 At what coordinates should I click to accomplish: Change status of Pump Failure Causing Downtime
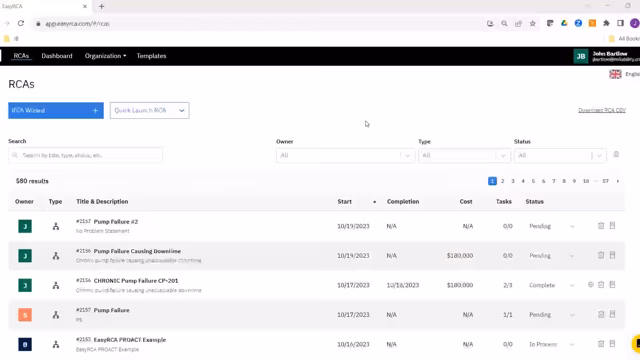551,256
